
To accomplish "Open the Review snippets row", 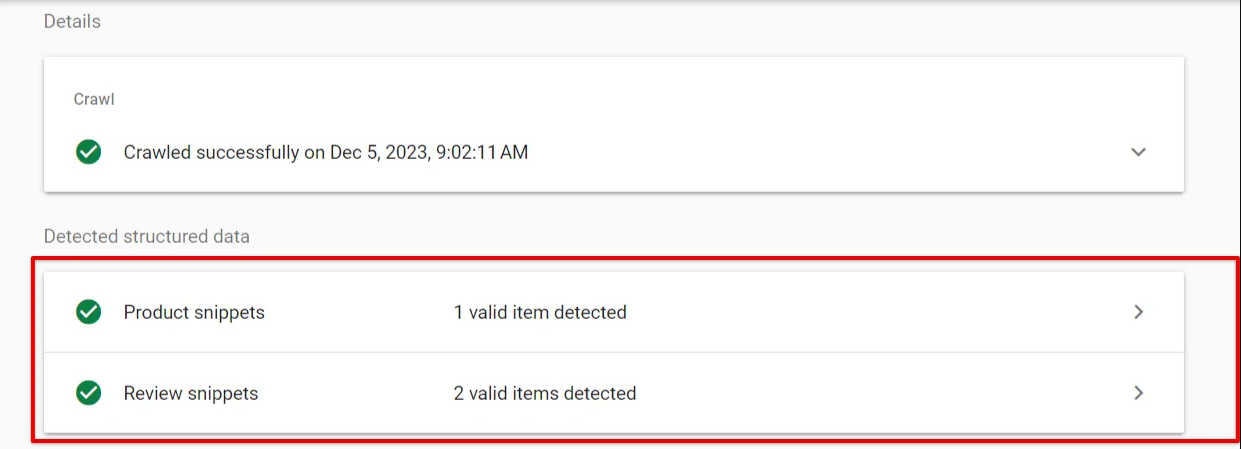I will (x=614, y=393).
